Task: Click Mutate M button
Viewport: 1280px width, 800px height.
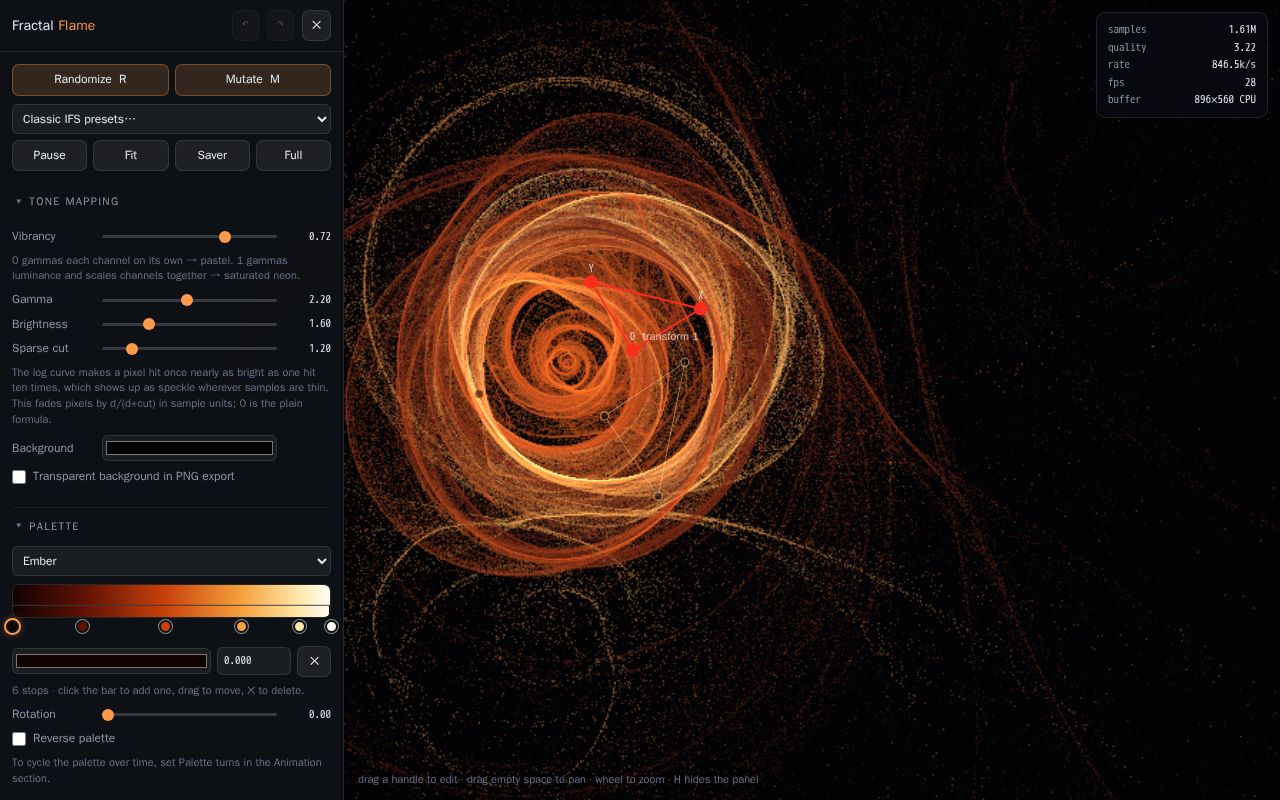Action: 253,80
